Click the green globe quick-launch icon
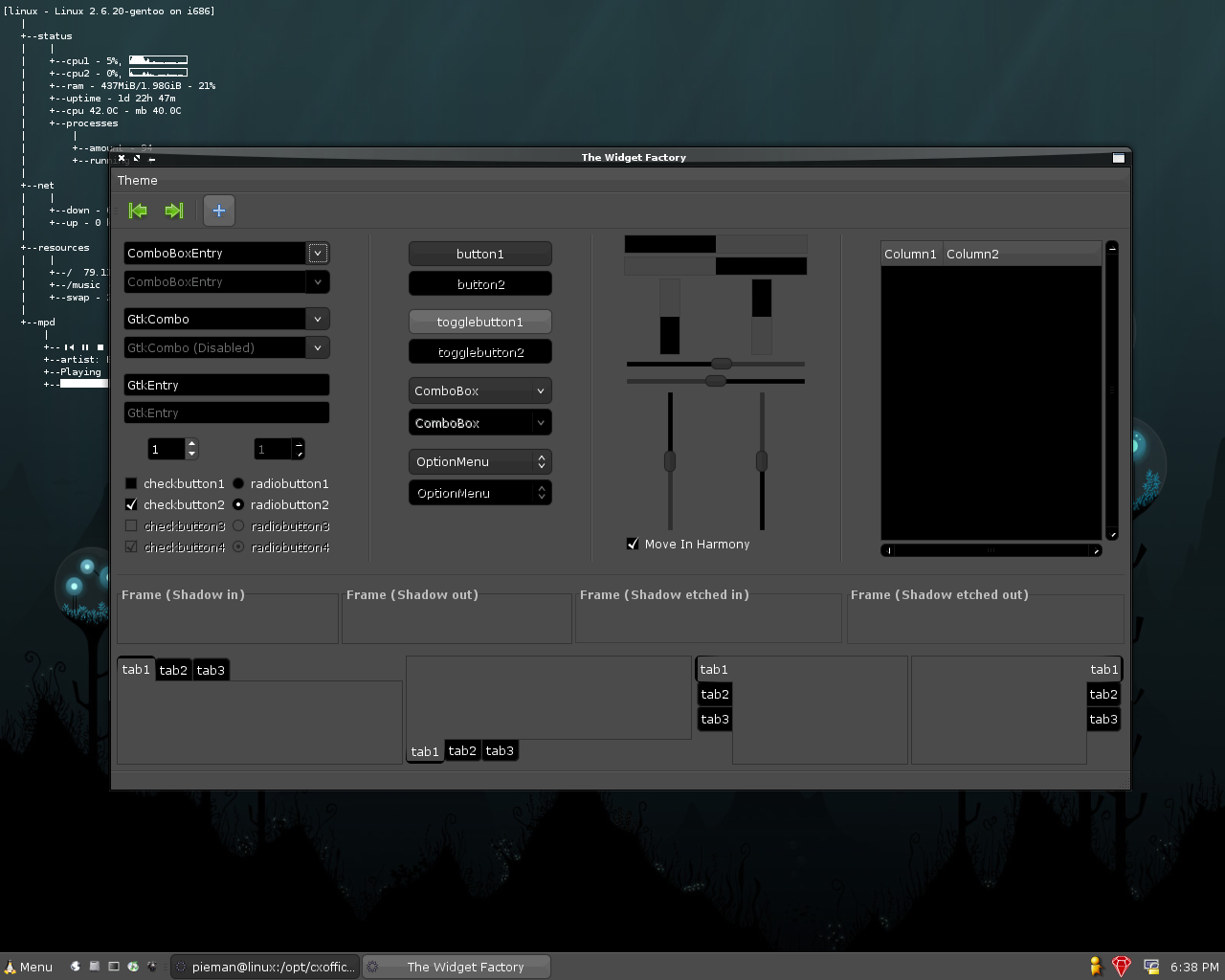 (133, 967)
